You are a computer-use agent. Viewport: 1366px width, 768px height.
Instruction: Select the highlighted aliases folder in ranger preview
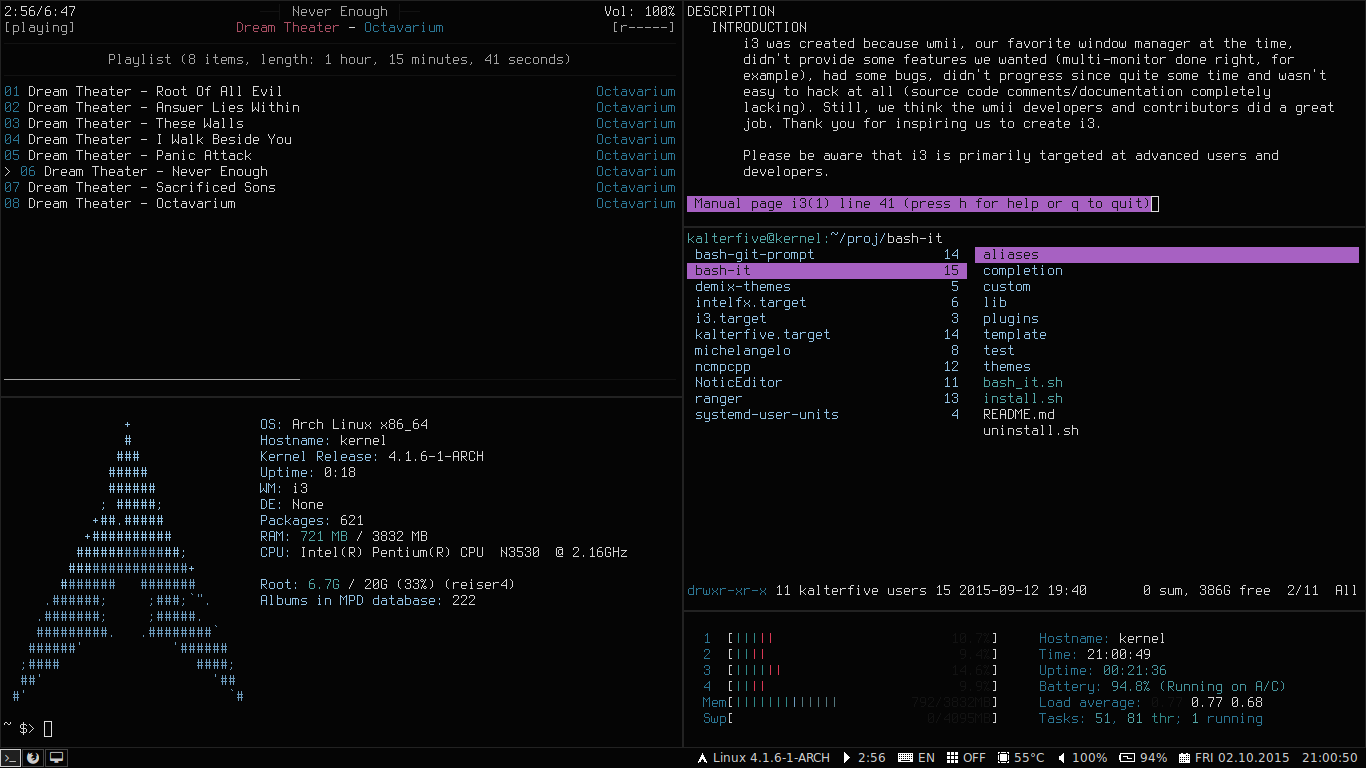(1167, 255)
